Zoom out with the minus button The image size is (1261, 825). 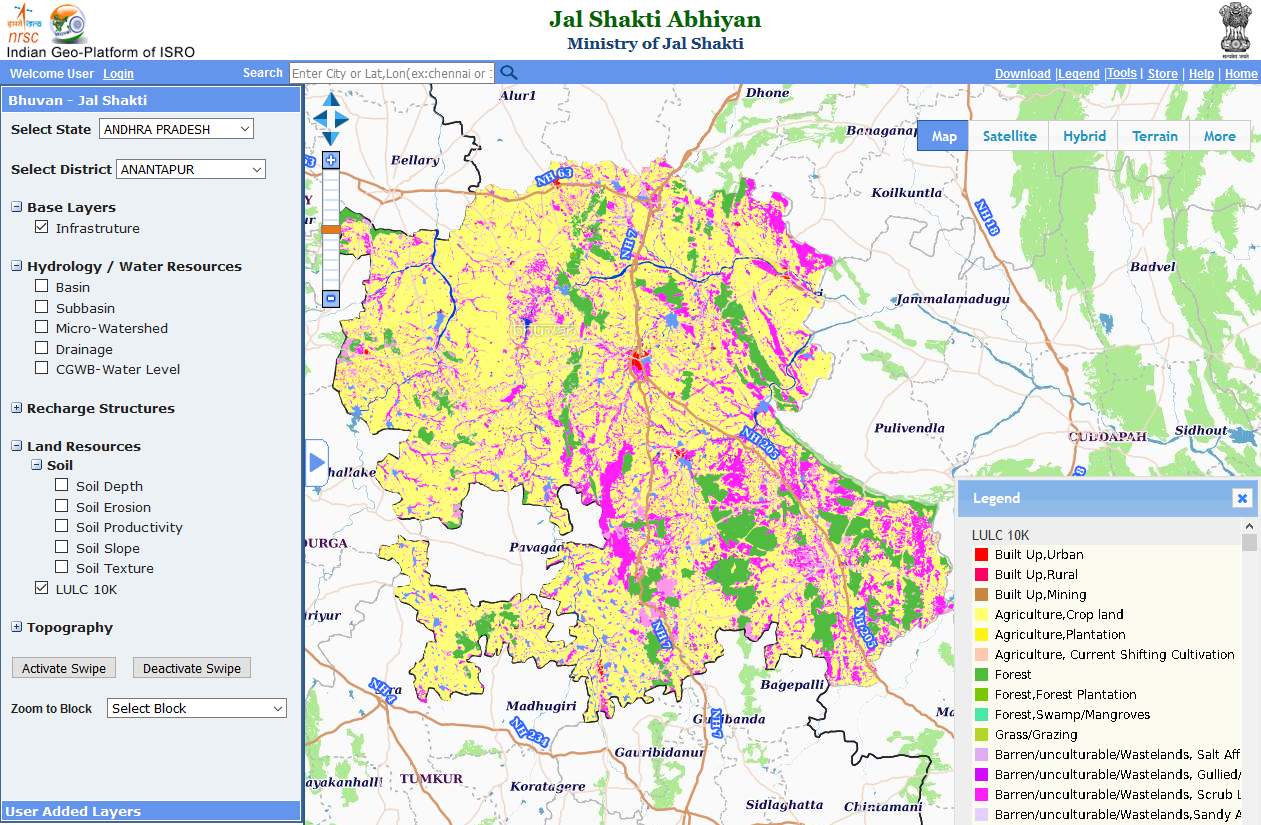[332, 298]
